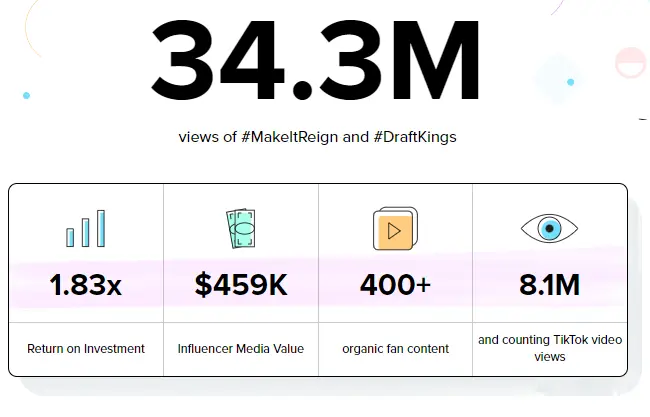The height and width of the screenshot is (417, 650).
Task: Click the bar chart icon above 1.83x
Action: [x=85, y=229]
